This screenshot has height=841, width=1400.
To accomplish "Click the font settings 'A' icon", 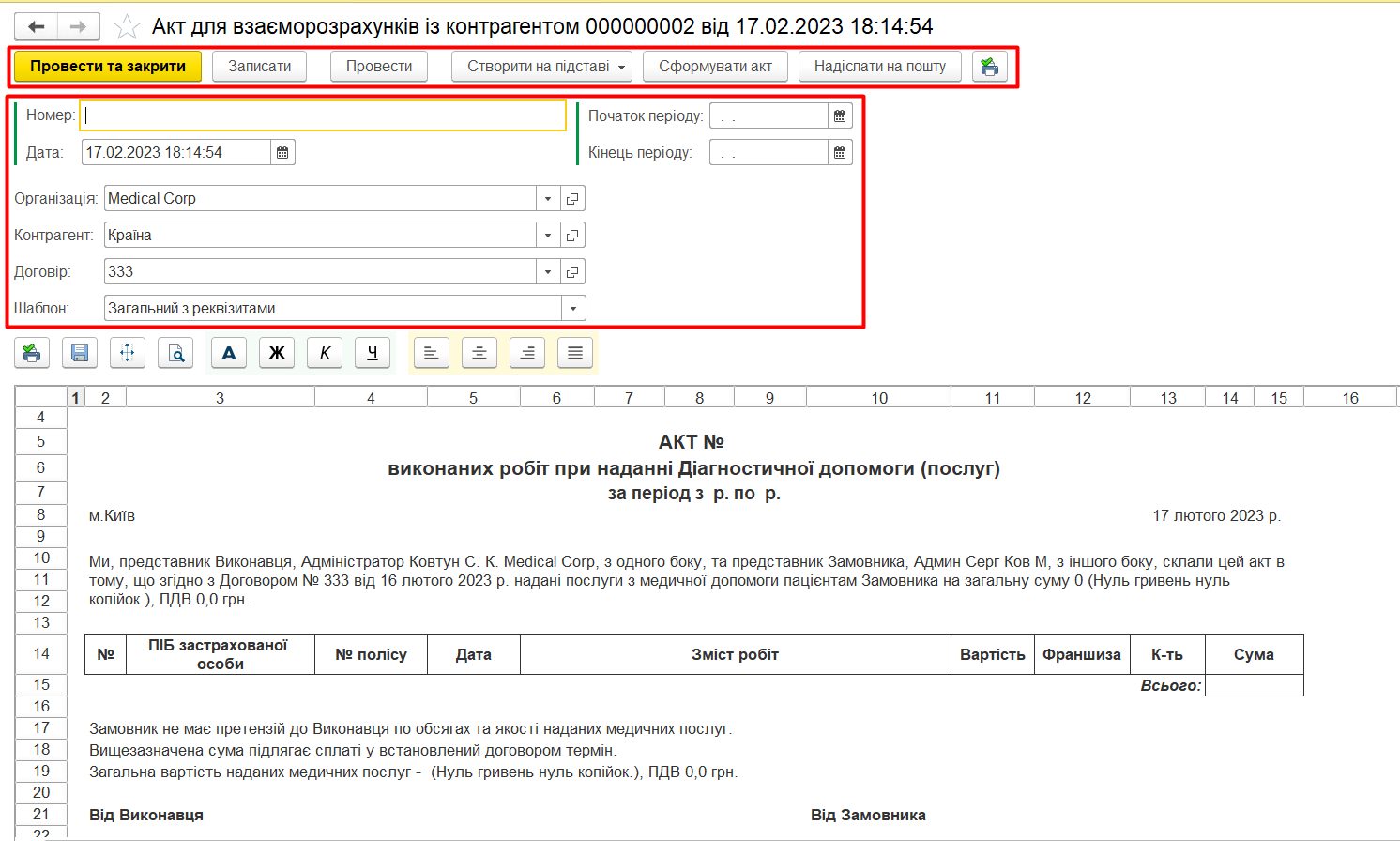I will click(x=229, y=353).
